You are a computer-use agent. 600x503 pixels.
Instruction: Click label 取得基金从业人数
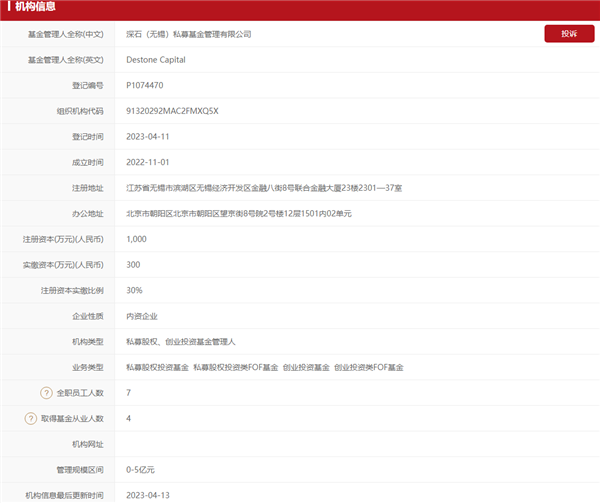pos(72,419)
